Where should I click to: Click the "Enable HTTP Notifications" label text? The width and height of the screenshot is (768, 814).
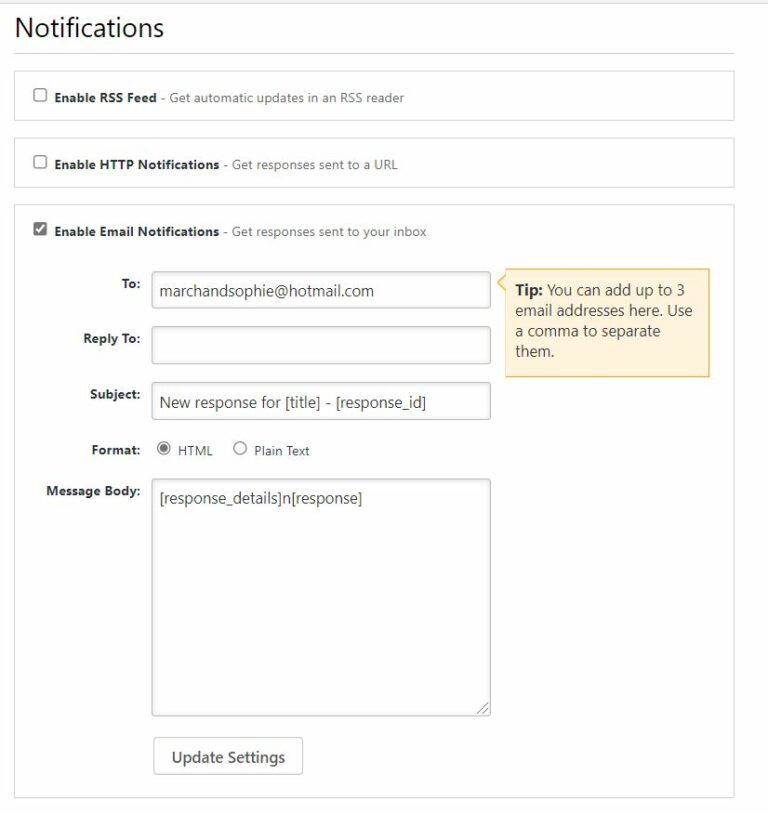pos(136,164)
